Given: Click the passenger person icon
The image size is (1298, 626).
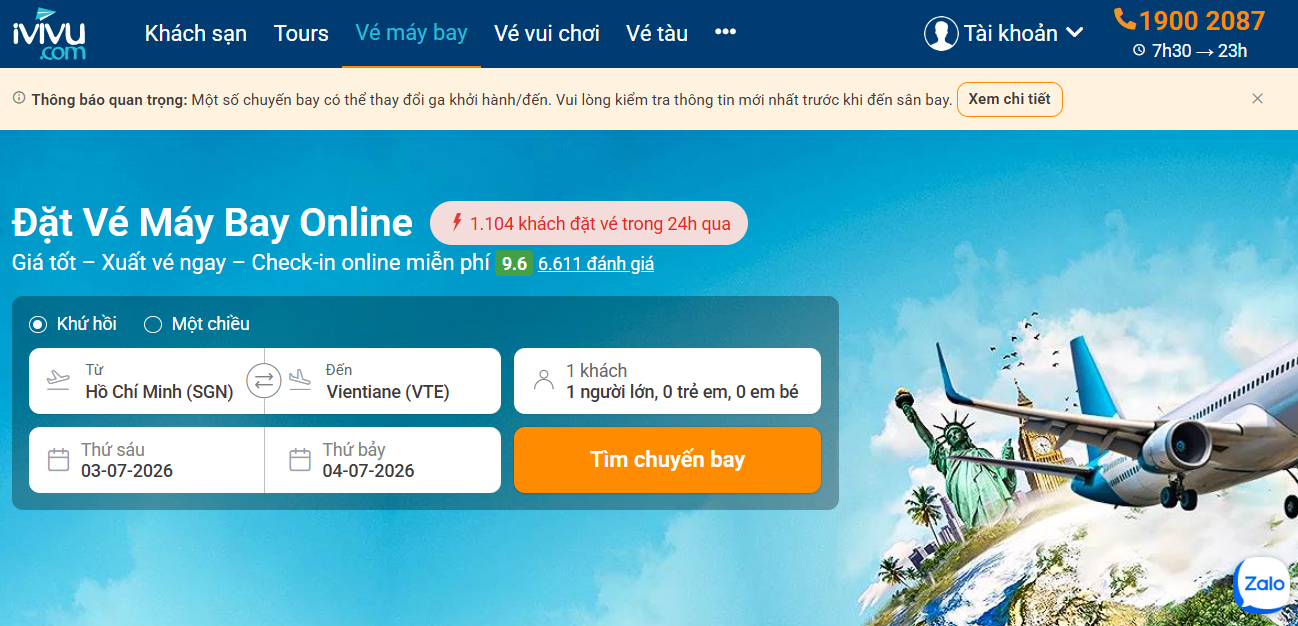Looking at the screenshot, I should coord(544,381).
